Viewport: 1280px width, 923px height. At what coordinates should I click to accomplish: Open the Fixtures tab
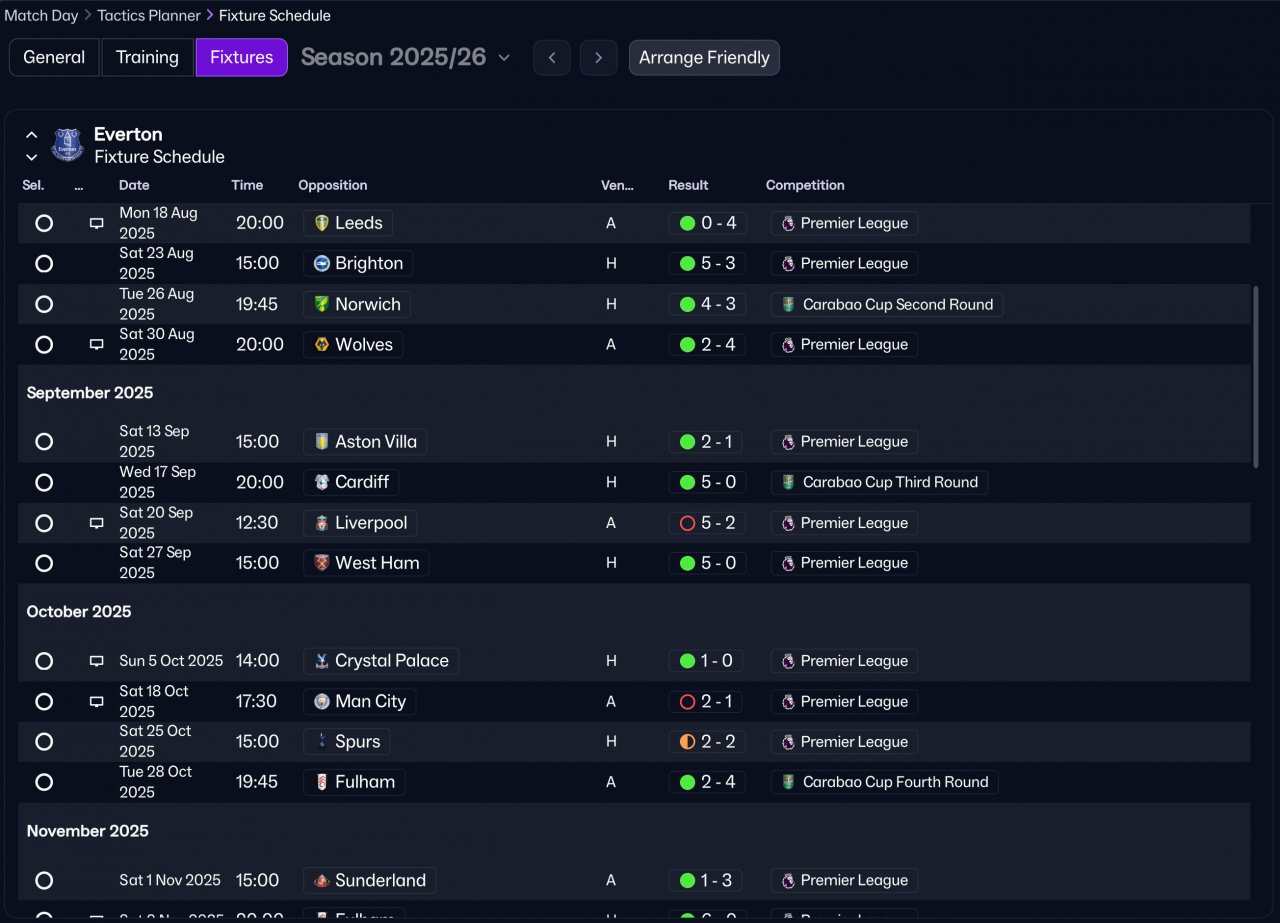tap(242, 58)
